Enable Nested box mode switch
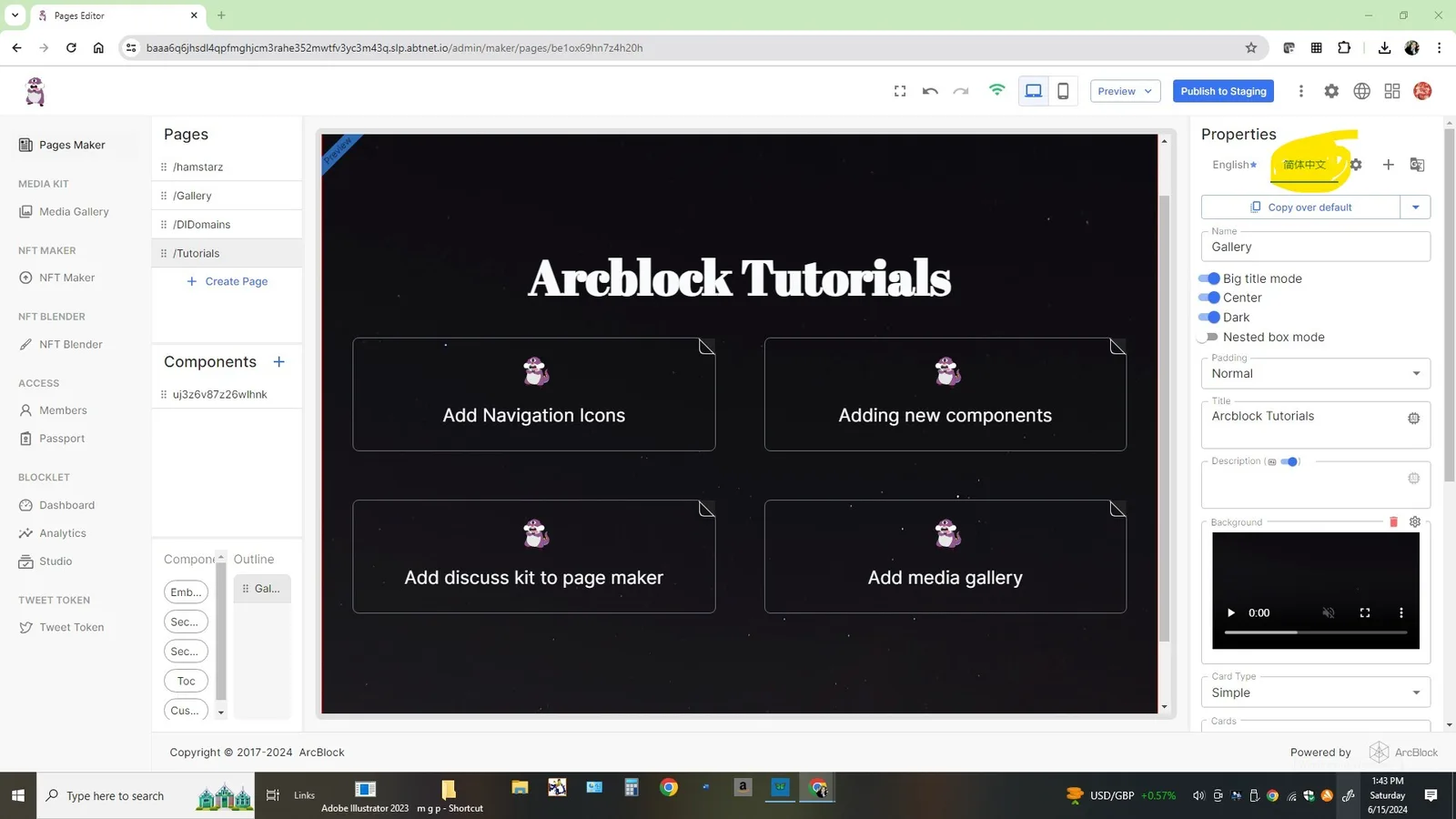This screenshot has width=1456, height=819. coord(1208,337)
